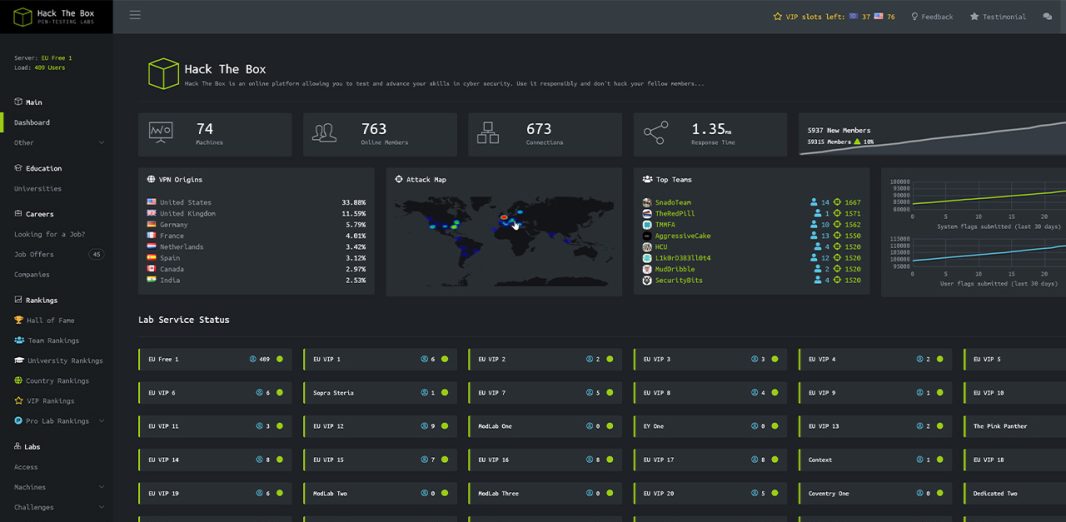This screenshot has width=1066, height=522.
Task: Open the Testimonial link
Action: (x=998, y=16)
